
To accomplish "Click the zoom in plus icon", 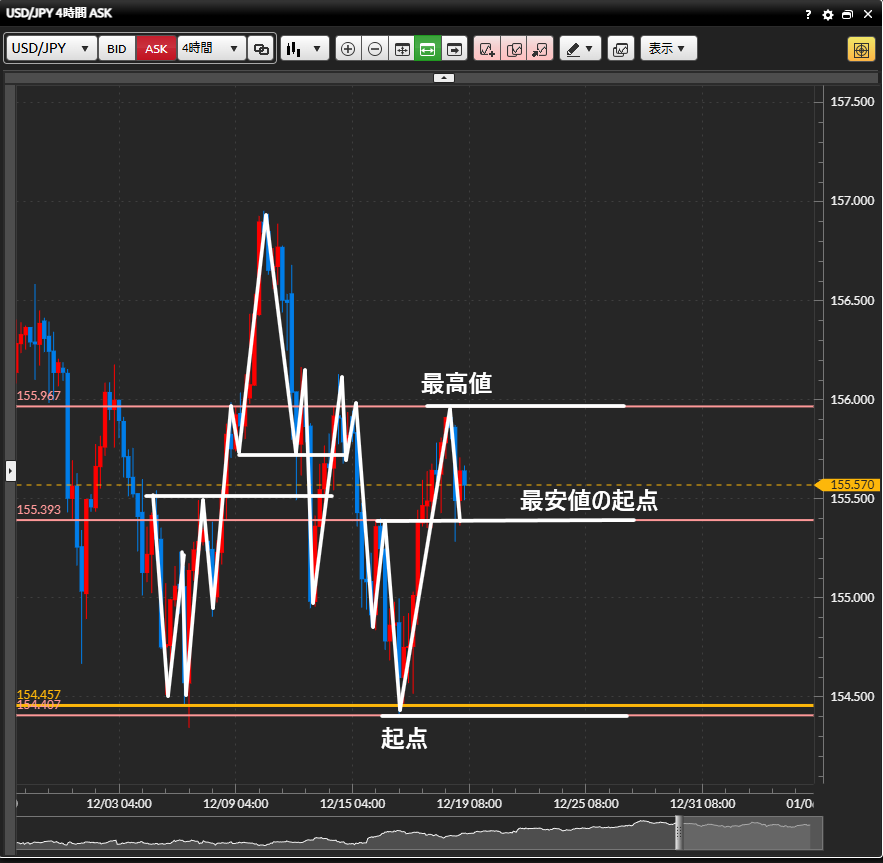I will (x=348, y=49).
